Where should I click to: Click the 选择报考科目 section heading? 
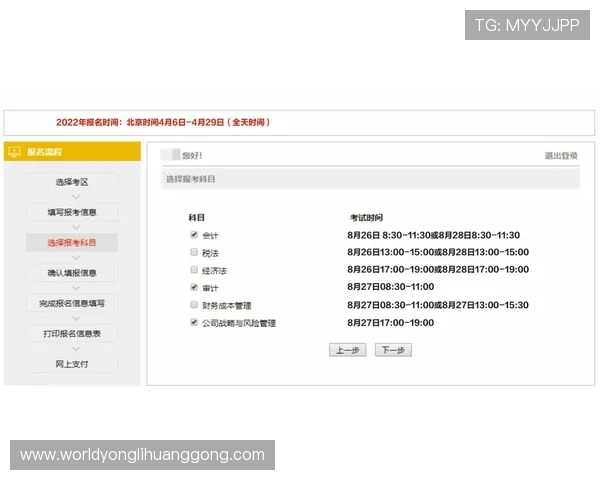point(191,179)
